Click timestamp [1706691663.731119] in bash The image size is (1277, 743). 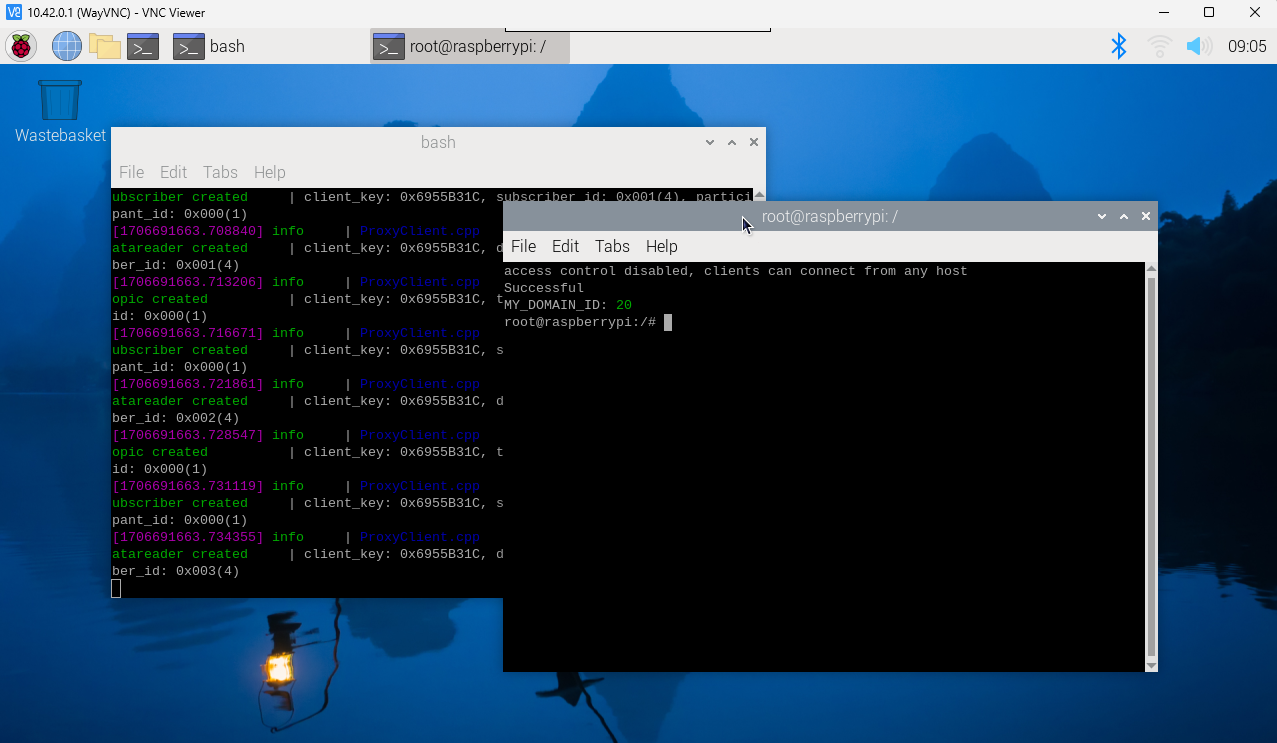tap(188, 486)
